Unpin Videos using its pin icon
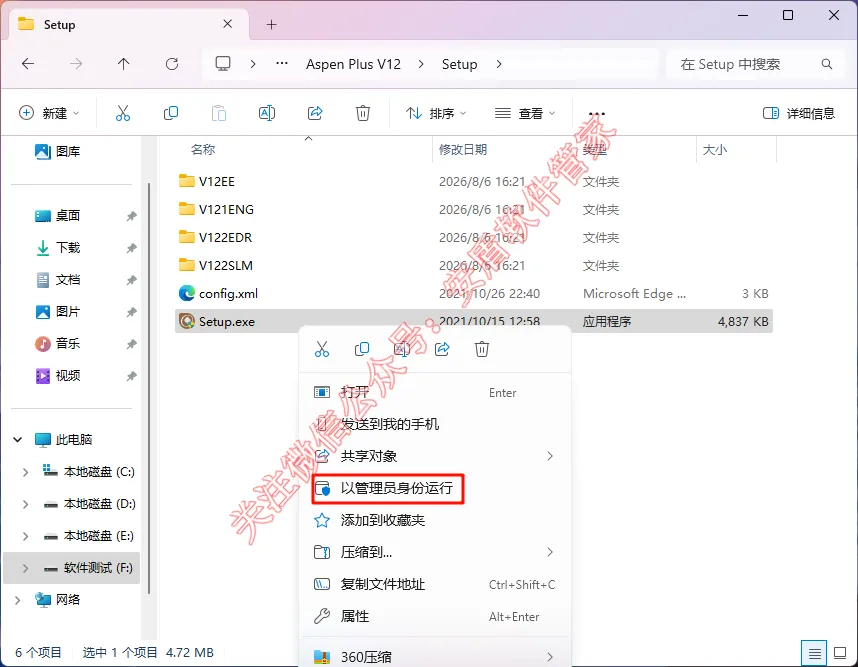The width and height of the screenshot is (858, 667). 131,376
